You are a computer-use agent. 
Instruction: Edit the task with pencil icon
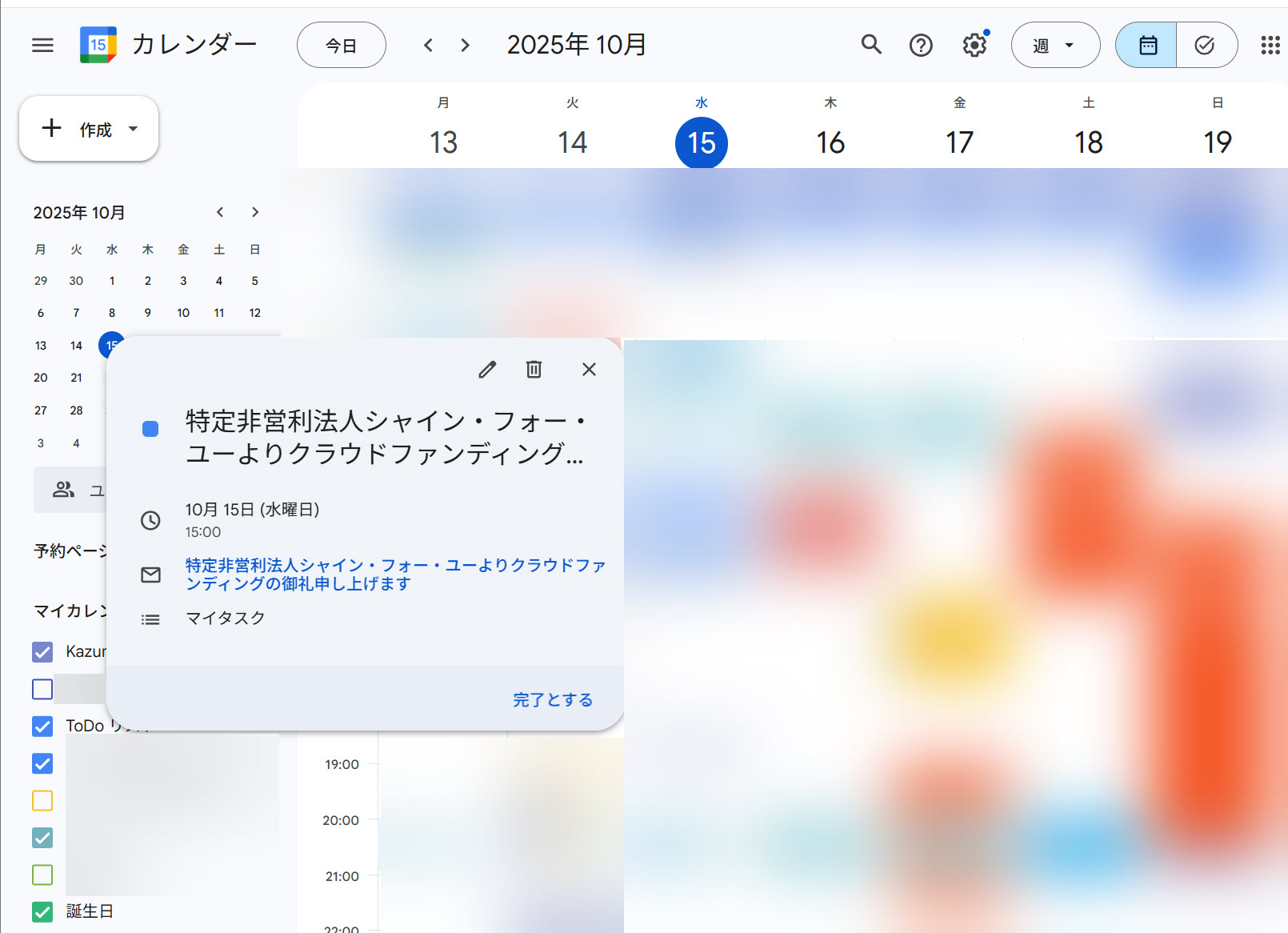point(487,370)
